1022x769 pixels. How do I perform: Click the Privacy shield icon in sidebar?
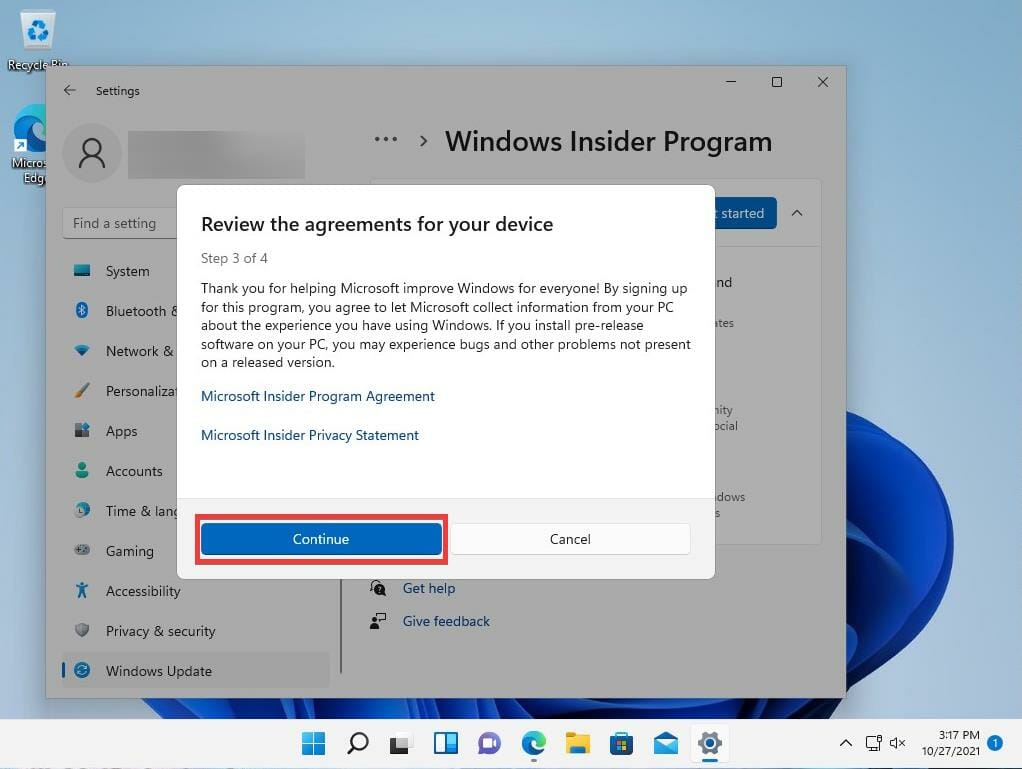82,630
